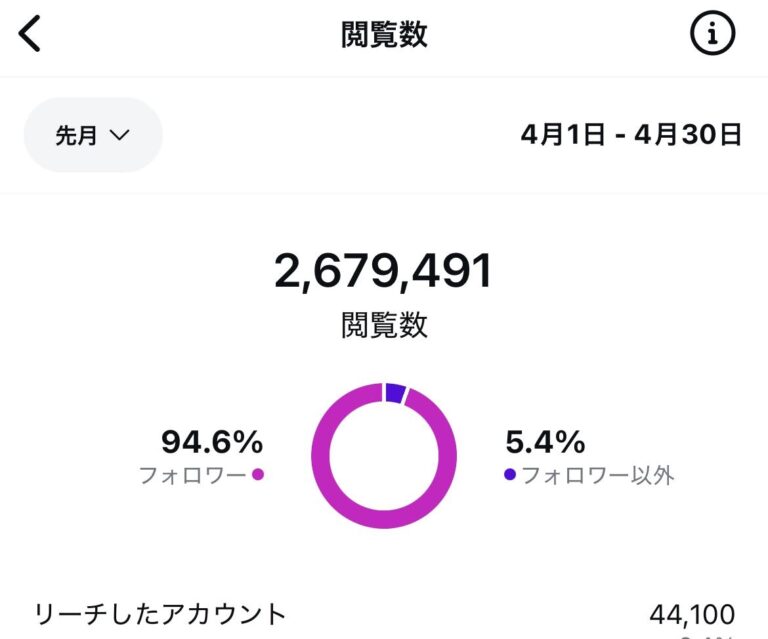Click the chevron beside 先月

[x=120, y=136]
